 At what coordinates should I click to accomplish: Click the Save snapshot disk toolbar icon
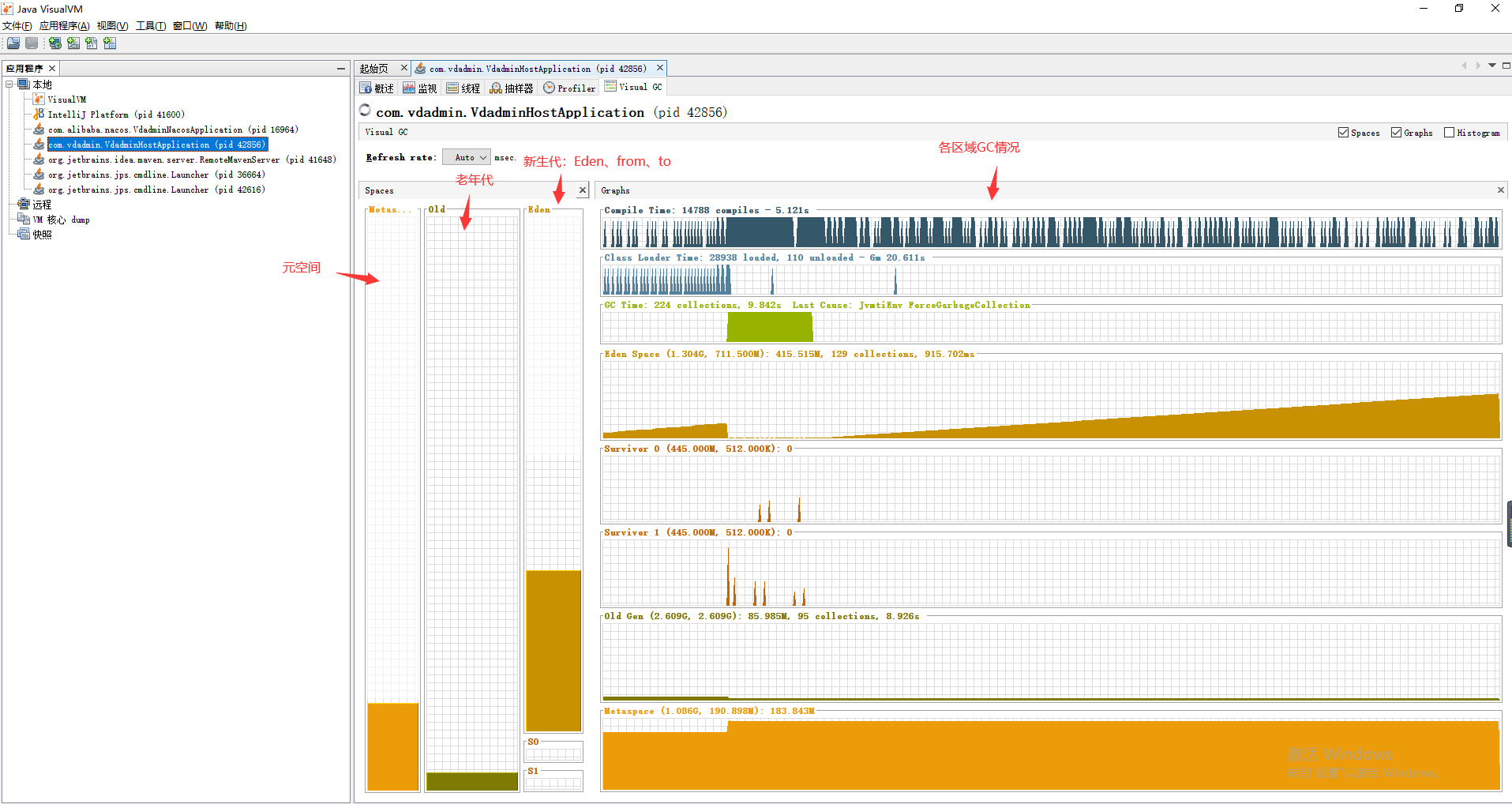[x=32, y=43]
